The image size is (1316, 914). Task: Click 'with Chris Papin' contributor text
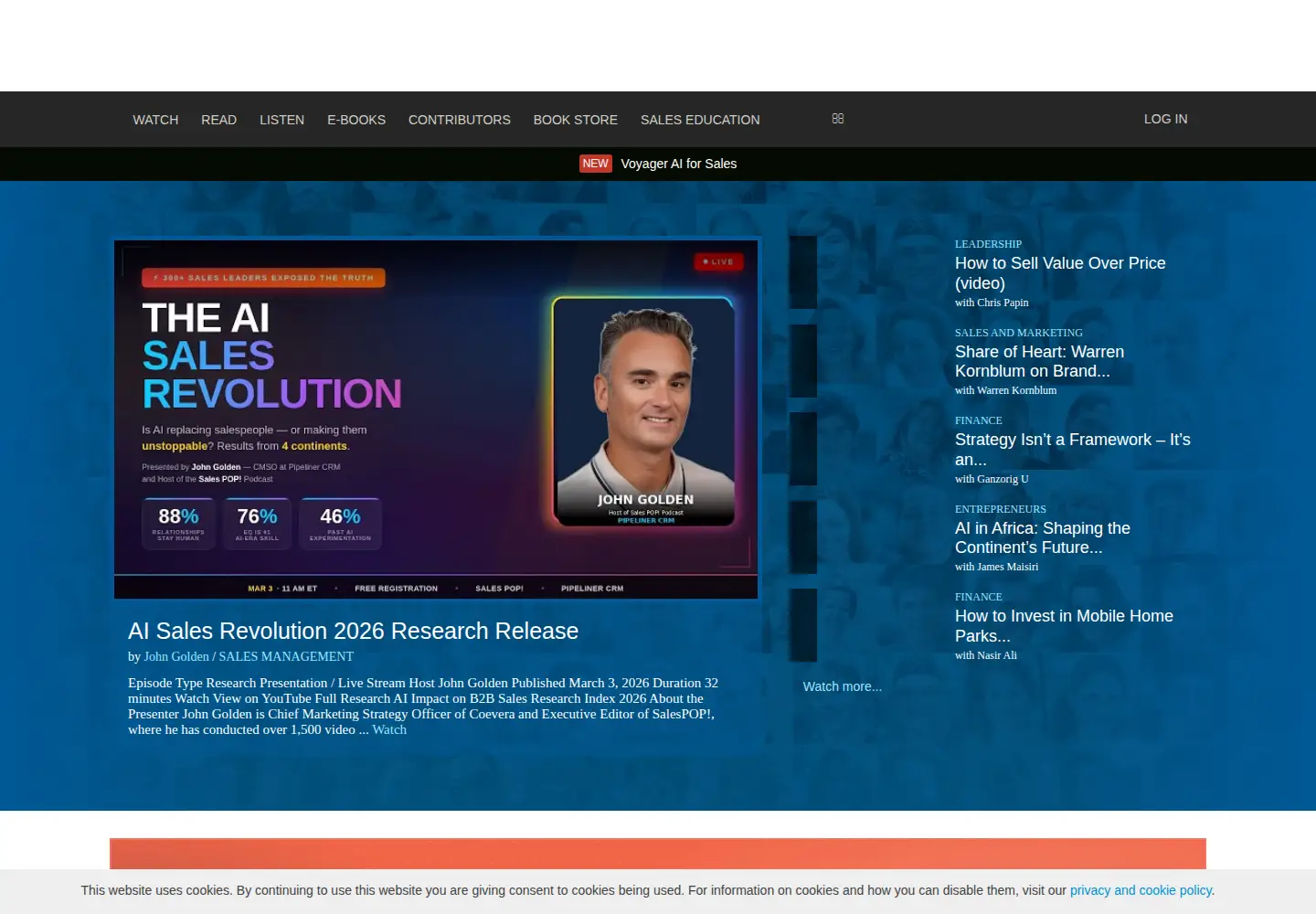point(992,303)
